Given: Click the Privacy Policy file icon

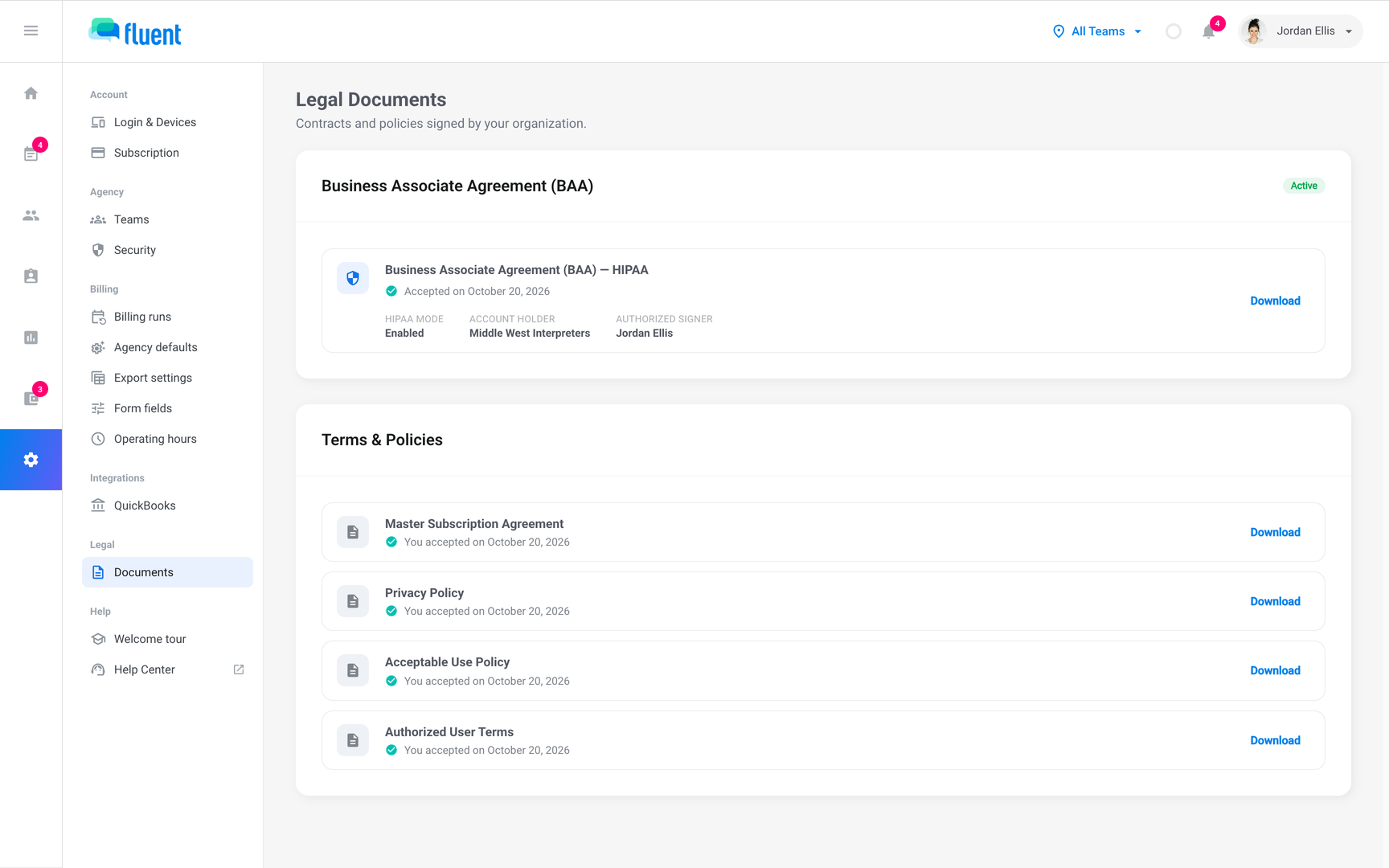Looking at the screenshot, I should (x=353, y=601).
